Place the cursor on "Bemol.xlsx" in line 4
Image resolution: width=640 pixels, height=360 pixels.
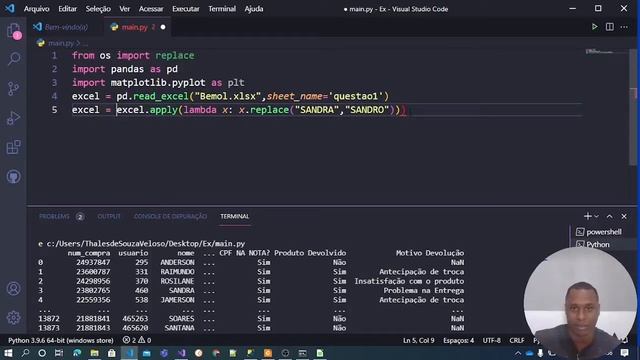point(228,96)
